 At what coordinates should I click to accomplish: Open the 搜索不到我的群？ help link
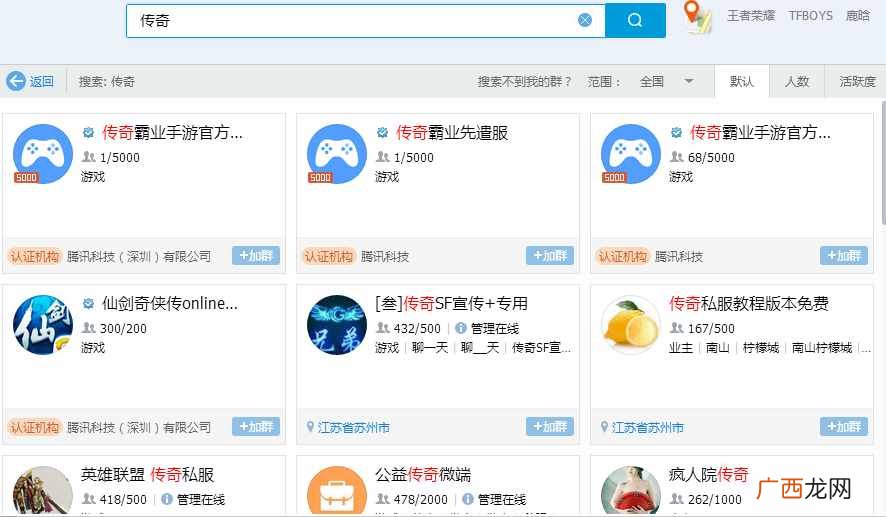[x=524, y=81]
